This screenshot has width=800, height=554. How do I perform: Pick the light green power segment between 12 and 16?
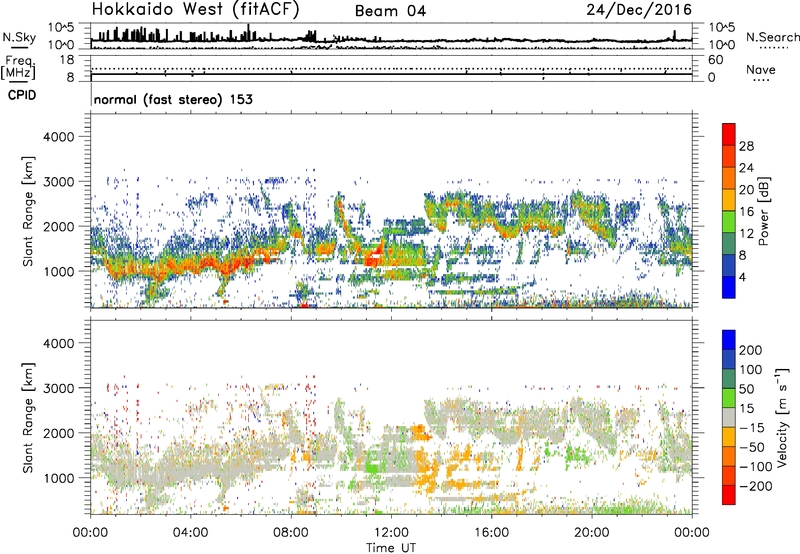coord(729,222)
